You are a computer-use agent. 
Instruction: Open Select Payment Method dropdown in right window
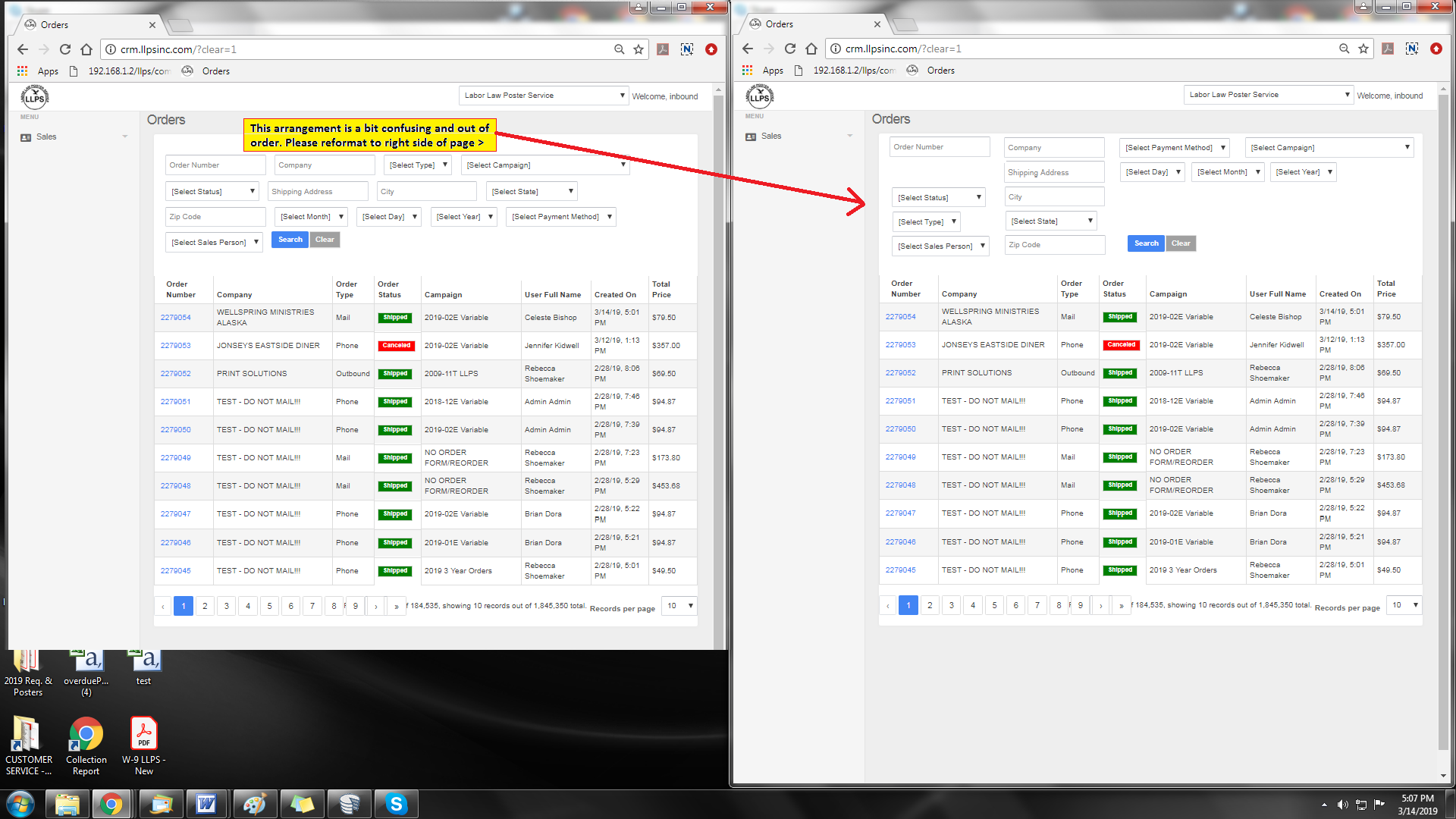[x=1174, y=148]
